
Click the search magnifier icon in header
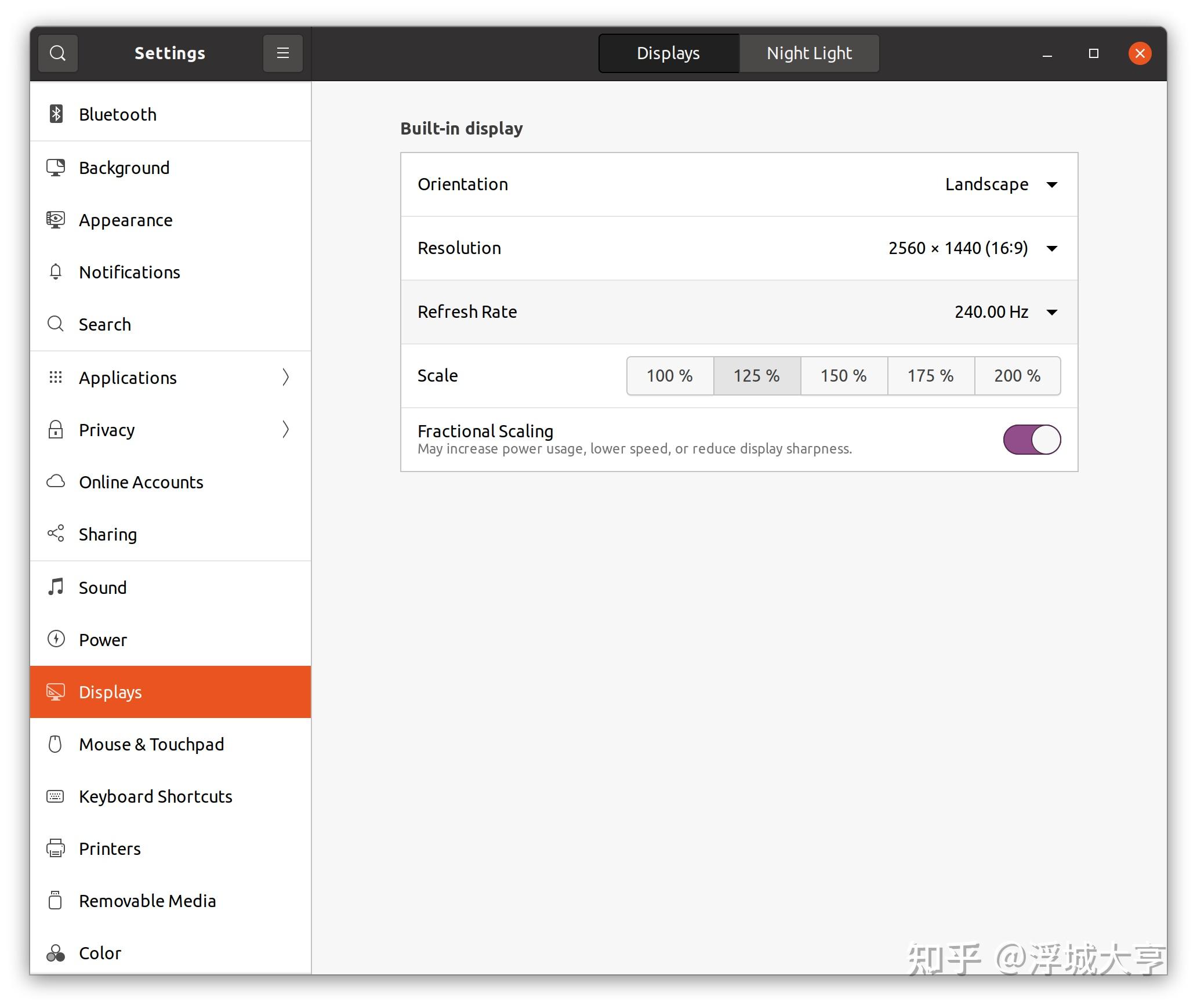click(x=57, y=53)
